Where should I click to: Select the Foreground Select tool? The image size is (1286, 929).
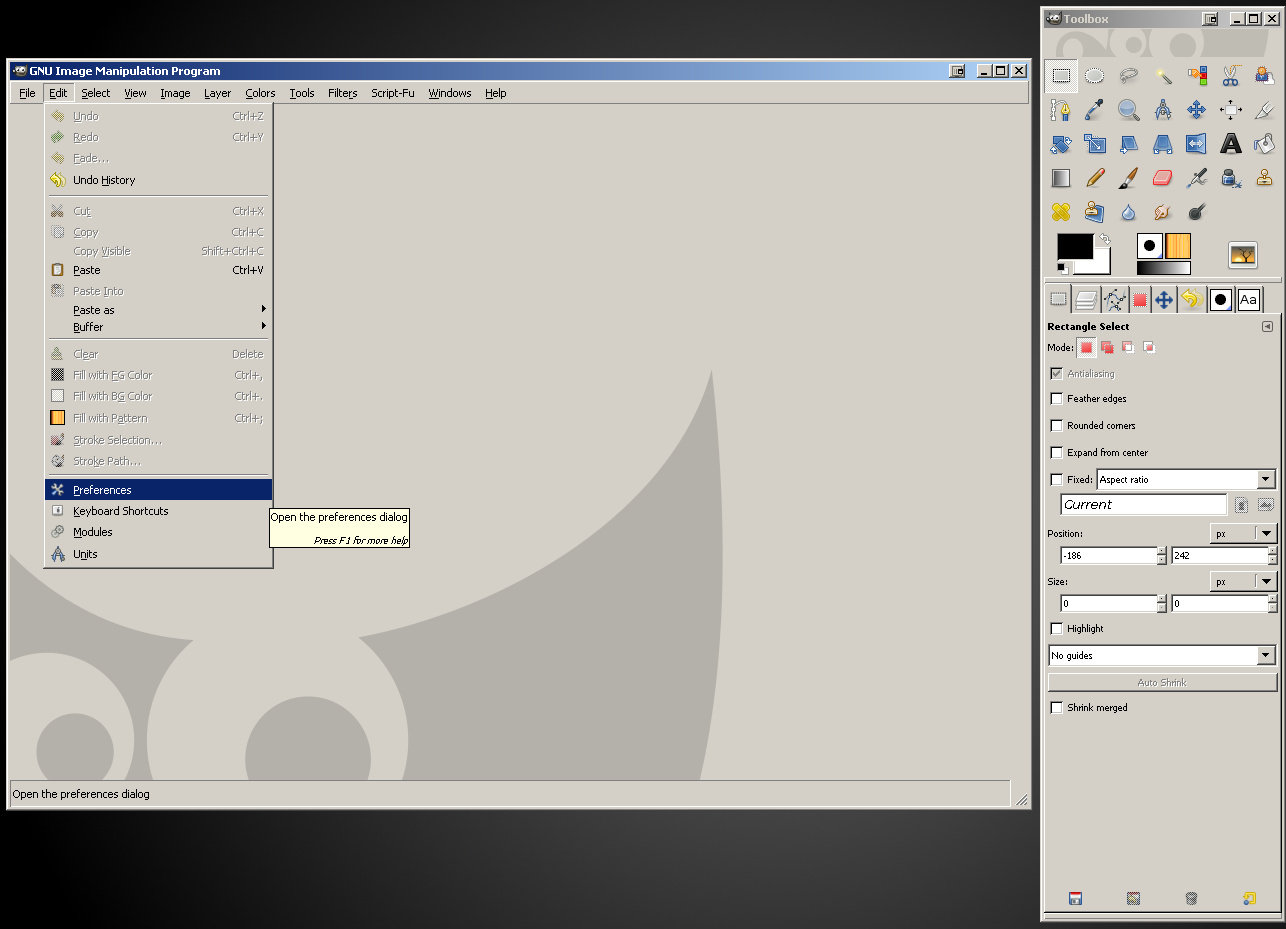[1265, 76]
